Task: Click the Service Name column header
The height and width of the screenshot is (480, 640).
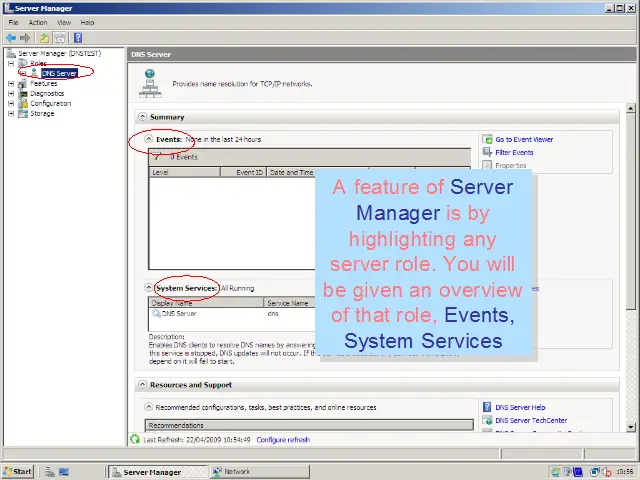Action: coord(290,303)
